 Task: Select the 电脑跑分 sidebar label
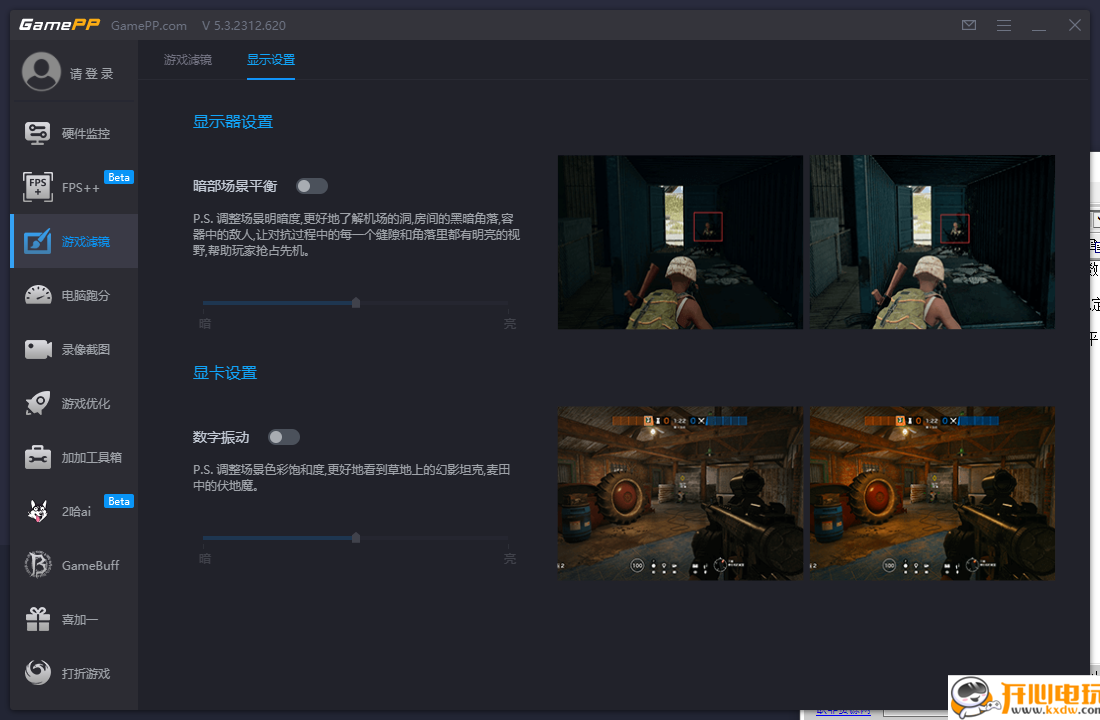(86, 295)
